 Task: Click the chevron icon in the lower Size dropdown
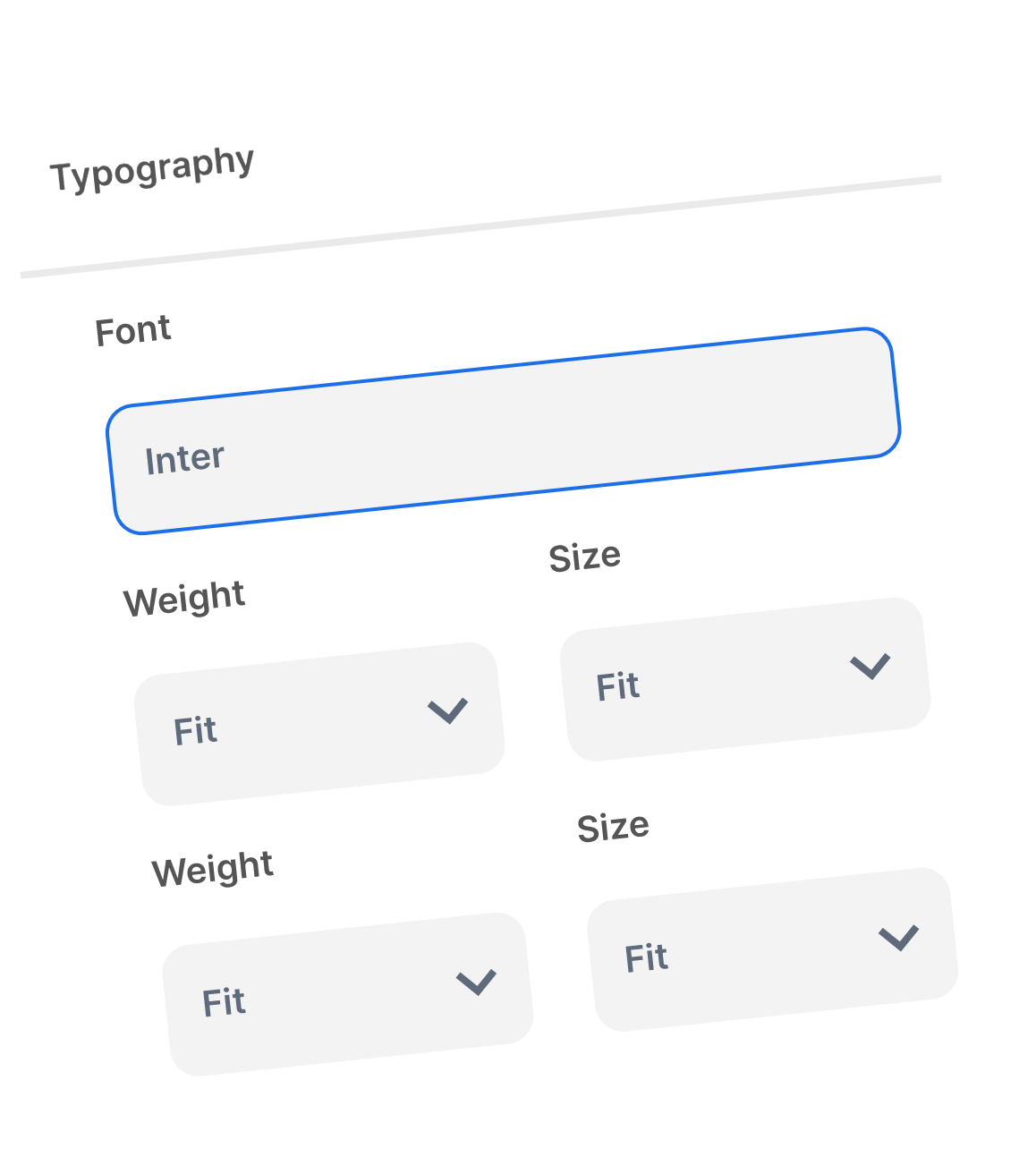(899, 937)
